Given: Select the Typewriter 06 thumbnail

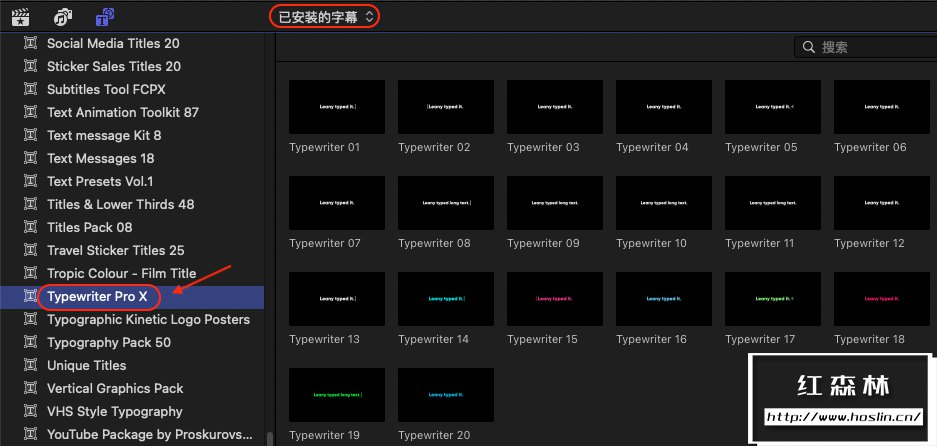Looking at the screenshot, I should 882,107.
